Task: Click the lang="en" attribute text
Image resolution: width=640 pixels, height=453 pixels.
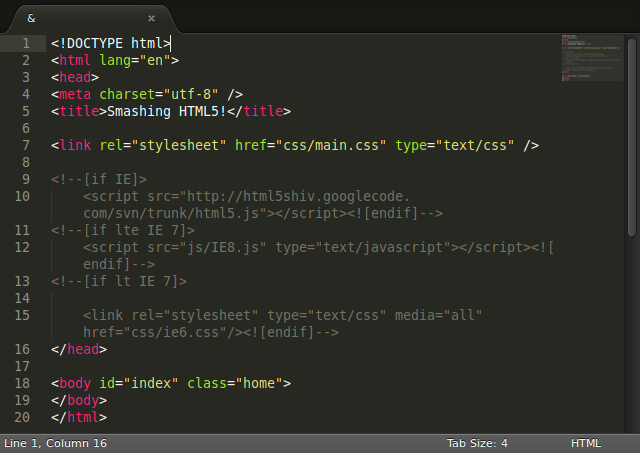Action: [x=135, y=60]
